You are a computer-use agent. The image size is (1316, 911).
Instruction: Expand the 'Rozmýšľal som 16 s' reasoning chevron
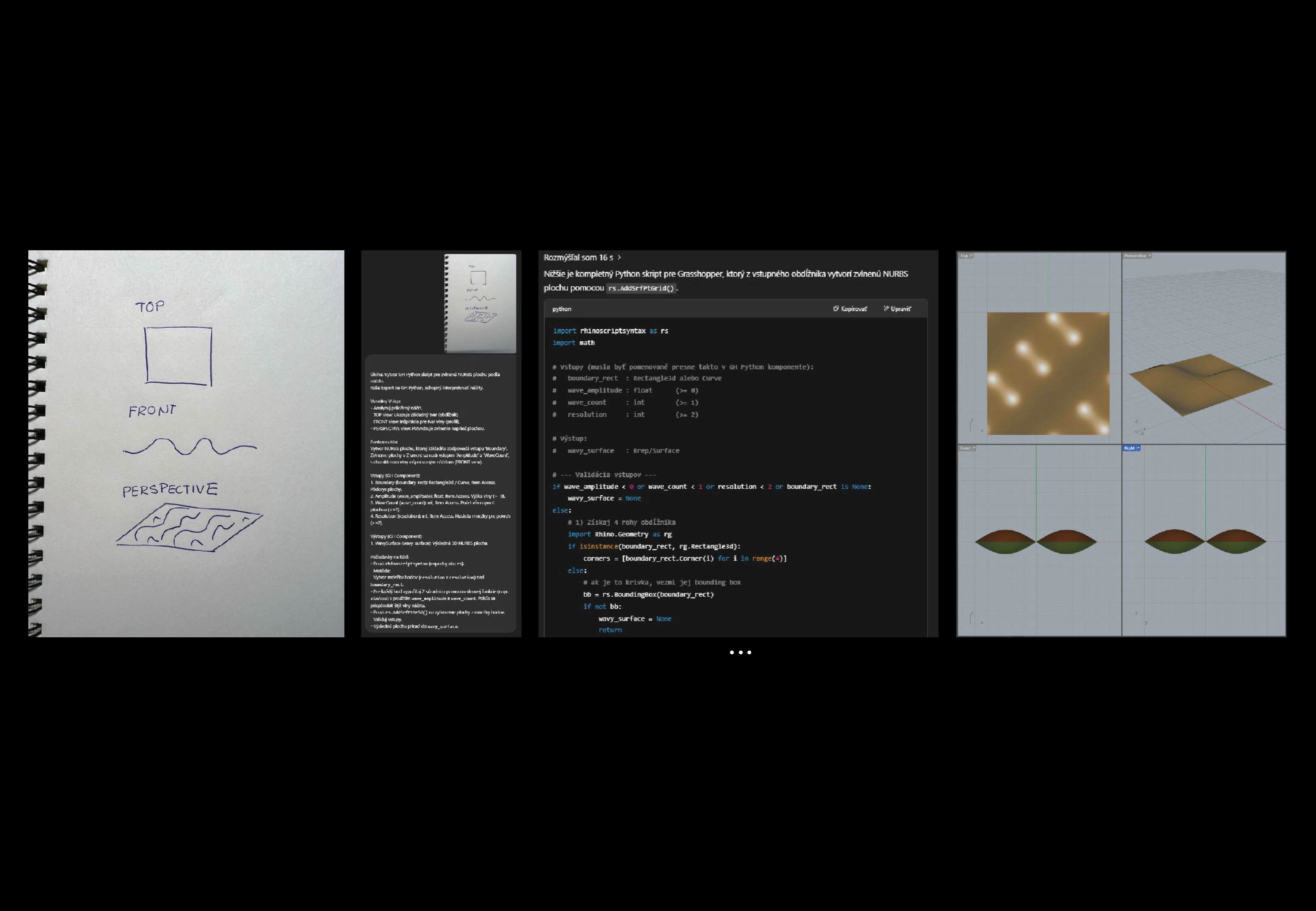pyautogui.click(x=619, y=258)
